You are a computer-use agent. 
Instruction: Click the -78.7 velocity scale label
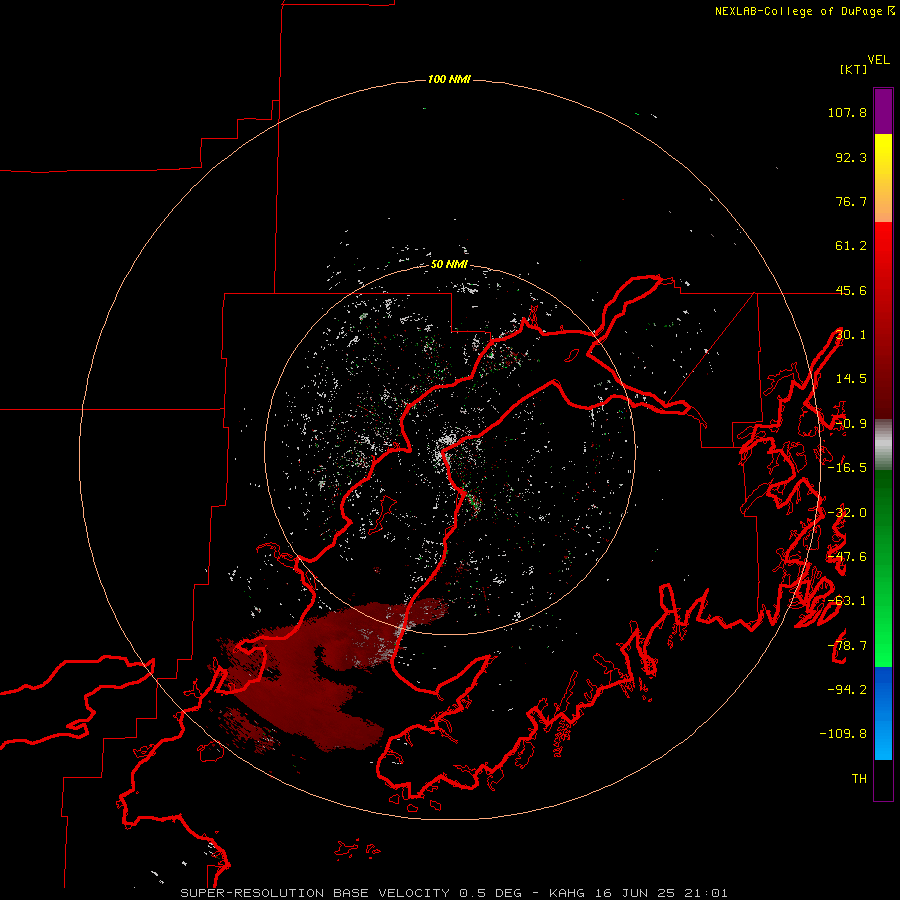pyautogui.click(x=847, y=646)
